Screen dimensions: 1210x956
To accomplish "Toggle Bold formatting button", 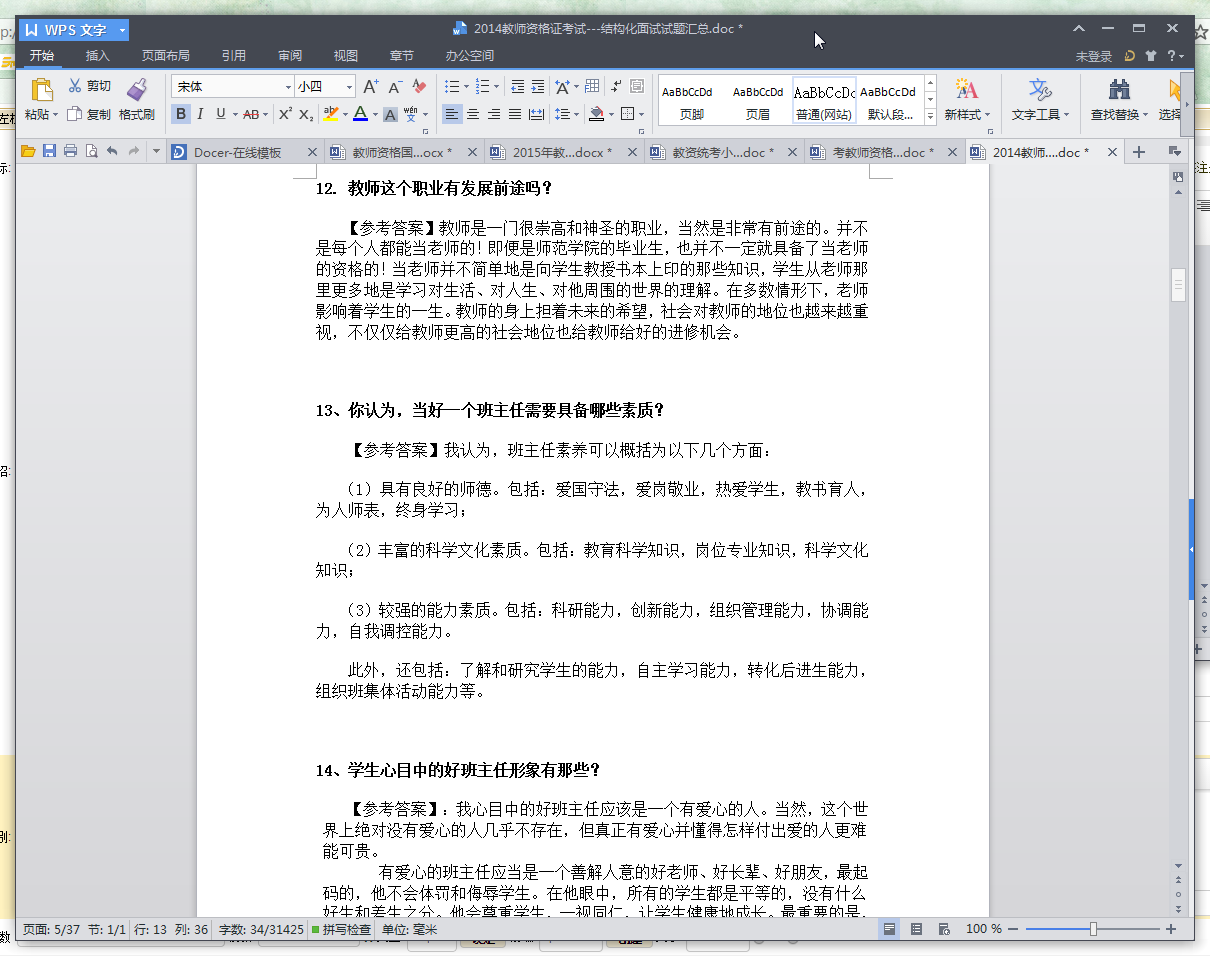I will click(180, 114).
